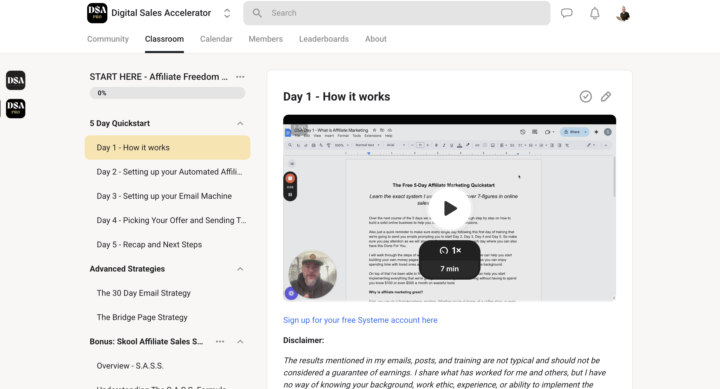This screenshot has width=720, height=389.
Task: Click the 7 min duration label
Action: pos(450,269)
